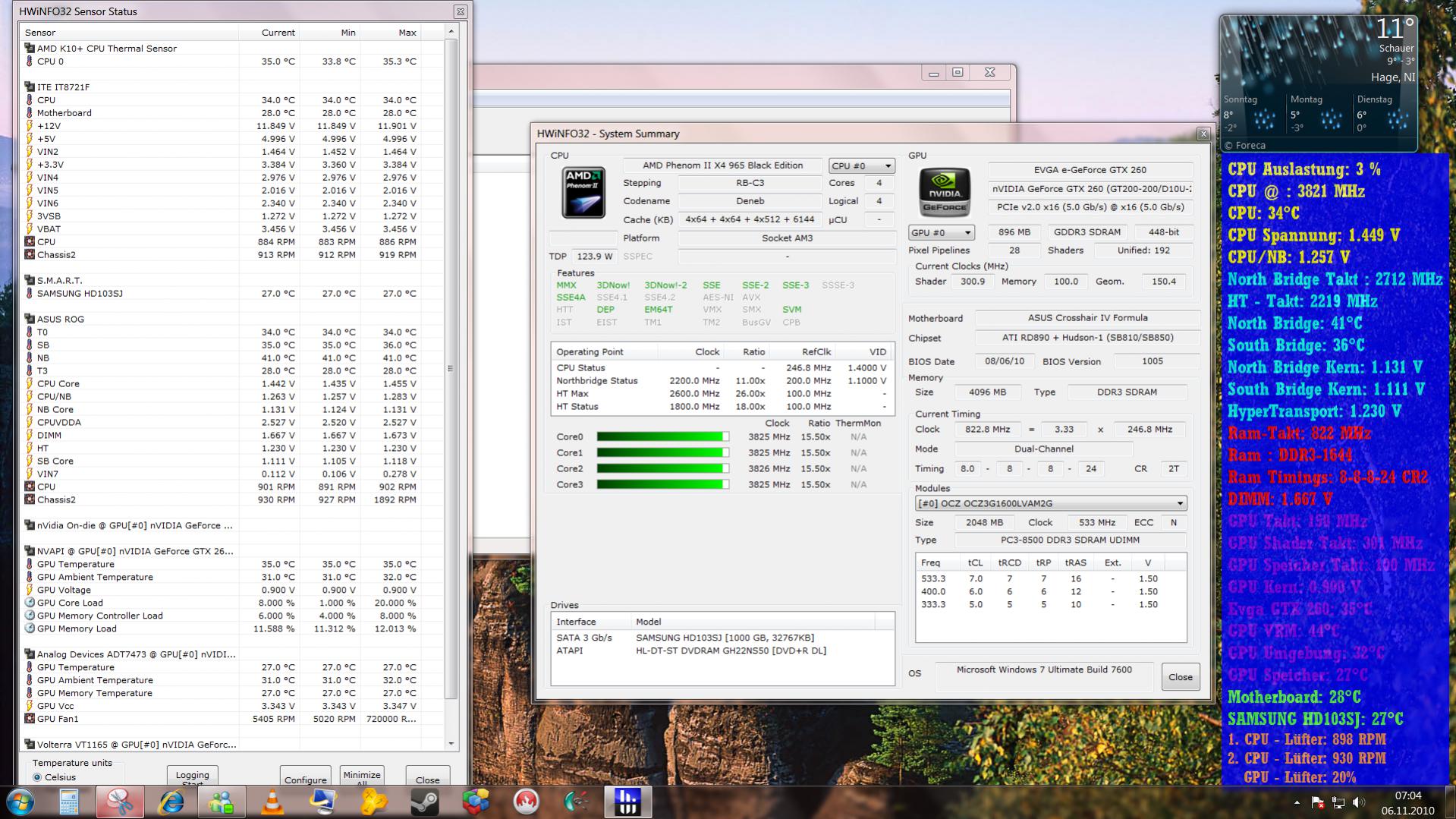This screenshot has width=1456, height=819.
Task: Click the Minimize All button
Action: (362, 776)
